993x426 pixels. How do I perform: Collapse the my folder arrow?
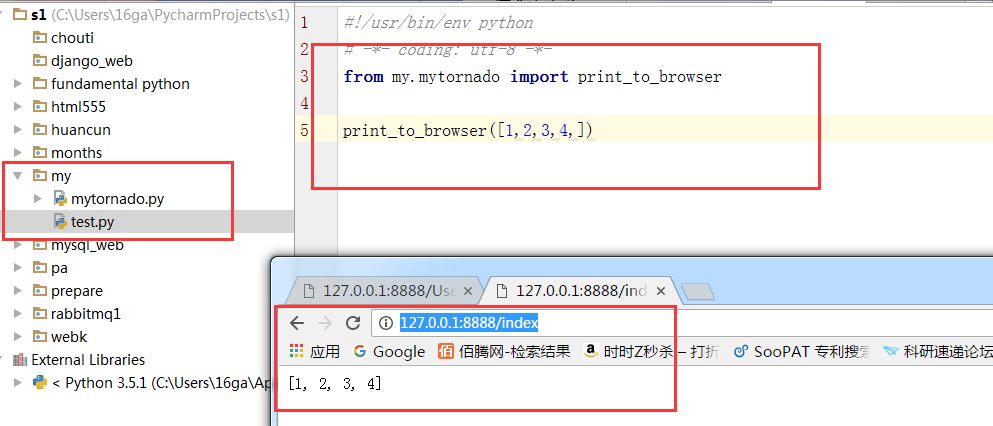18,175
